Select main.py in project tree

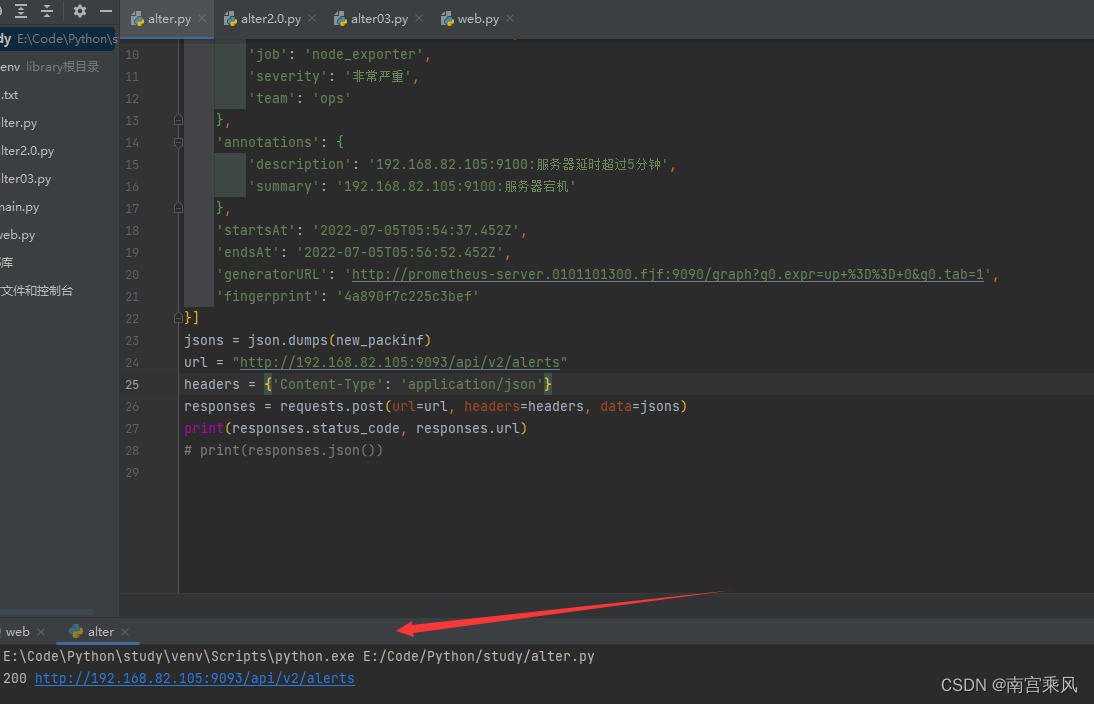[20, 207]
